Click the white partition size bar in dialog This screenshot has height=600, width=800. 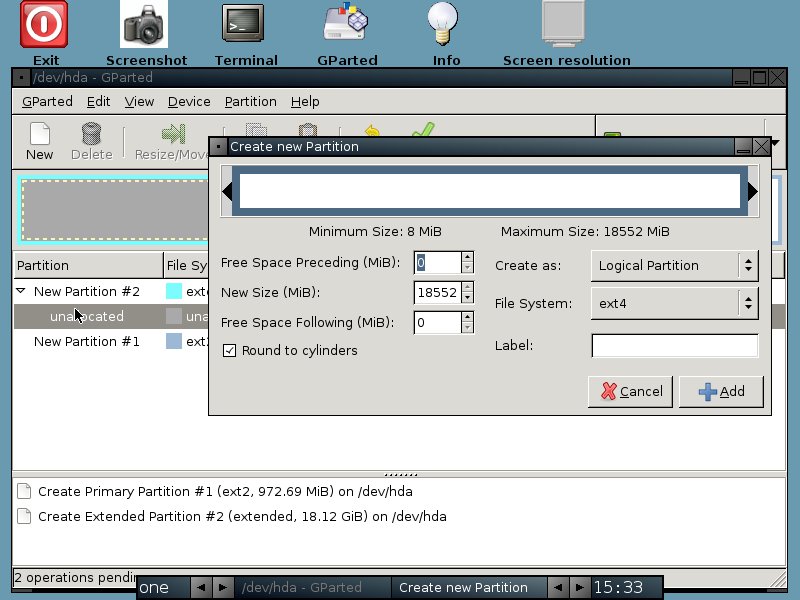pos(490,191)
